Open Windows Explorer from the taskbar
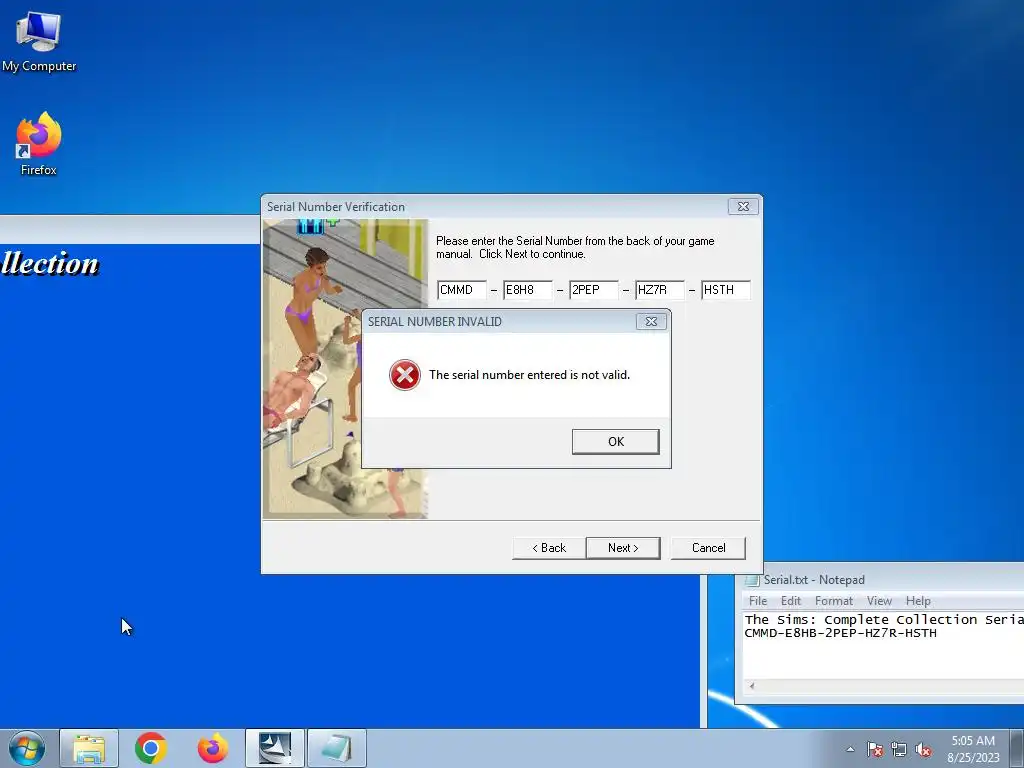Viewport: 1024px width, 768px height. pos(89,748)
